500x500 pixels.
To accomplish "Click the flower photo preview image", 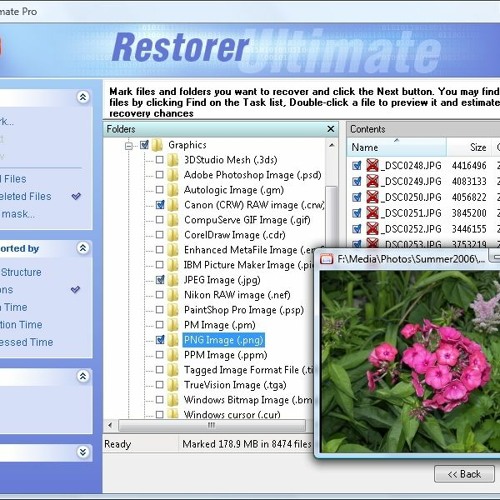I will (x=410, y=361).
